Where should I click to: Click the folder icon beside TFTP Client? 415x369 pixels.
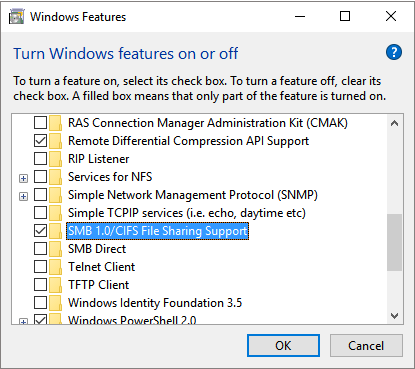click(55, 285)
